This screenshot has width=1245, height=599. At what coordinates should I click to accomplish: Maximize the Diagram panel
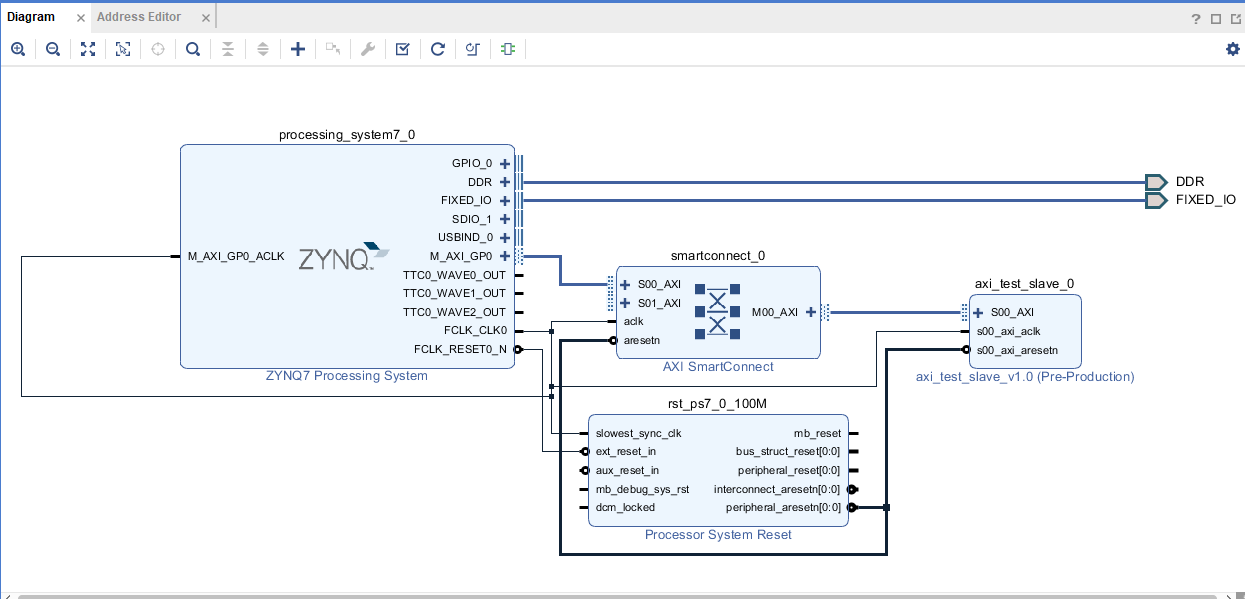pyautogui.click(x=1216, y=19)
